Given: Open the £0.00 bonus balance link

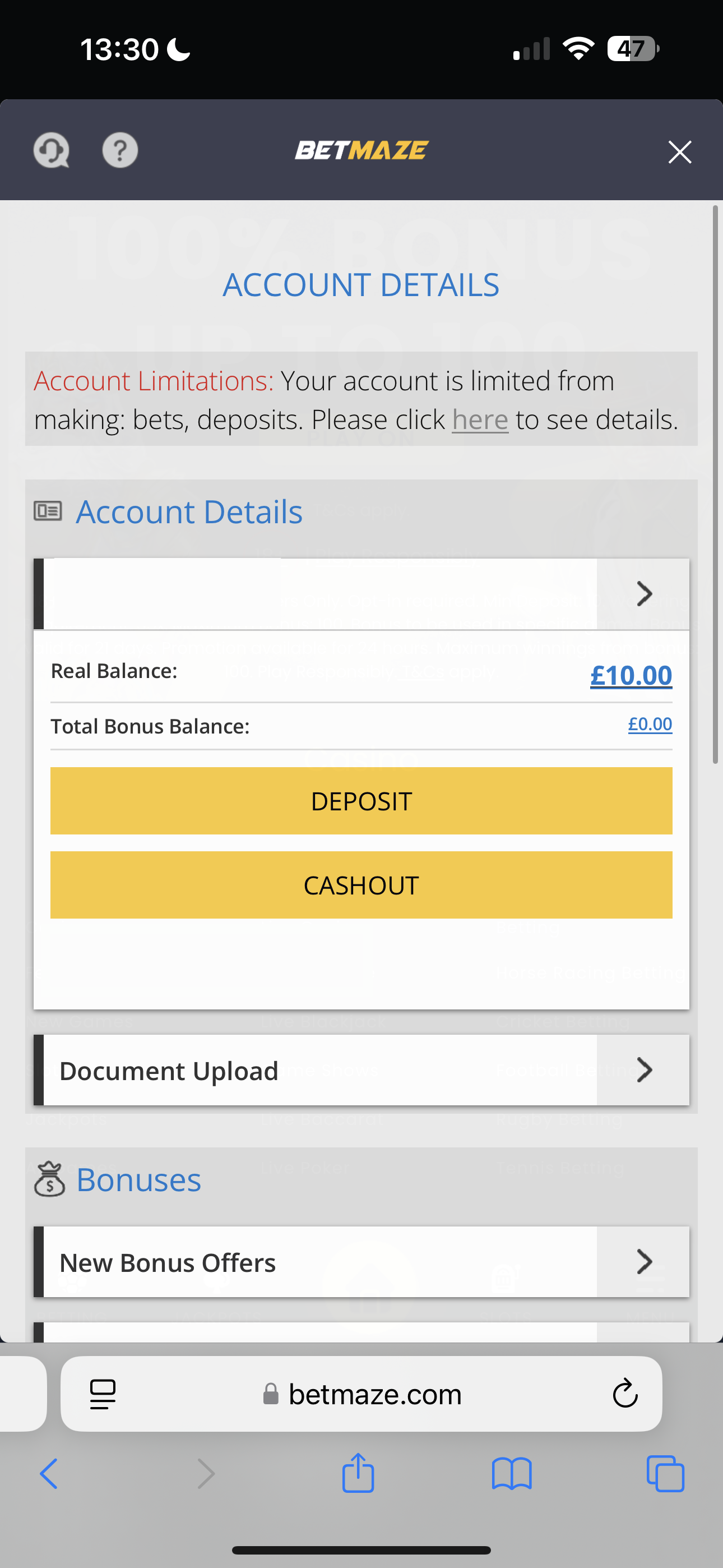Looking at the screenshot, I should [650, 725].
